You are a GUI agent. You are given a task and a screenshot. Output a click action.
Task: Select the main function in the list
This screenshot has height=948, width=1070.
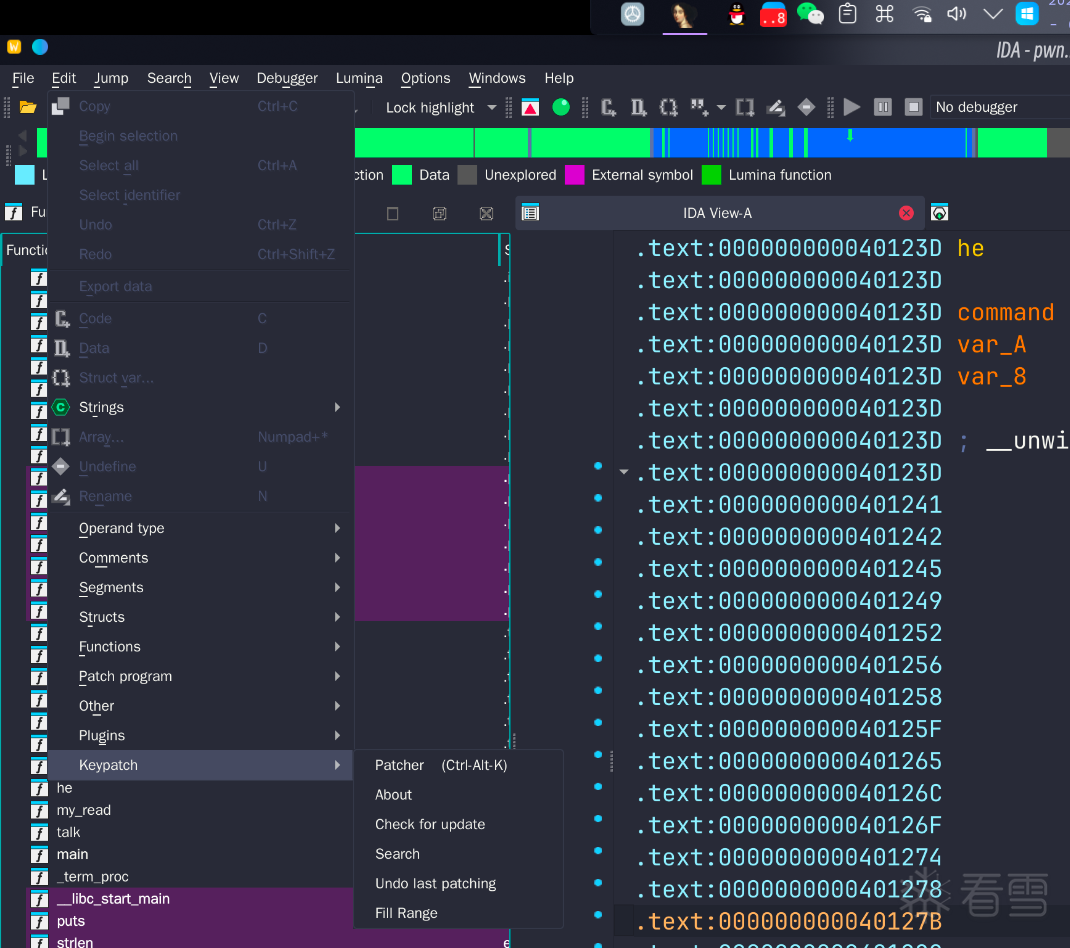pyautogui.click(x=72, y=854)
